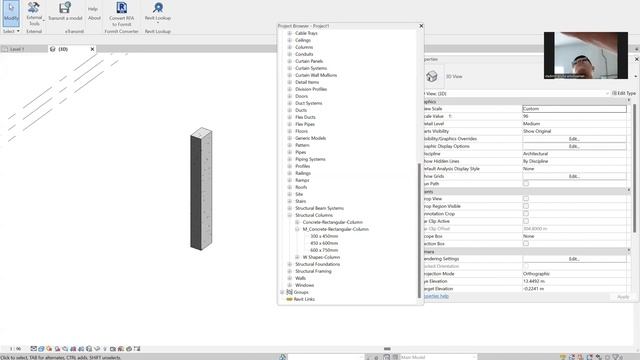The height and width of the screenshot is (360, 640).
Task: Click the Revit Links icon in browser
Action: point(289,299)
